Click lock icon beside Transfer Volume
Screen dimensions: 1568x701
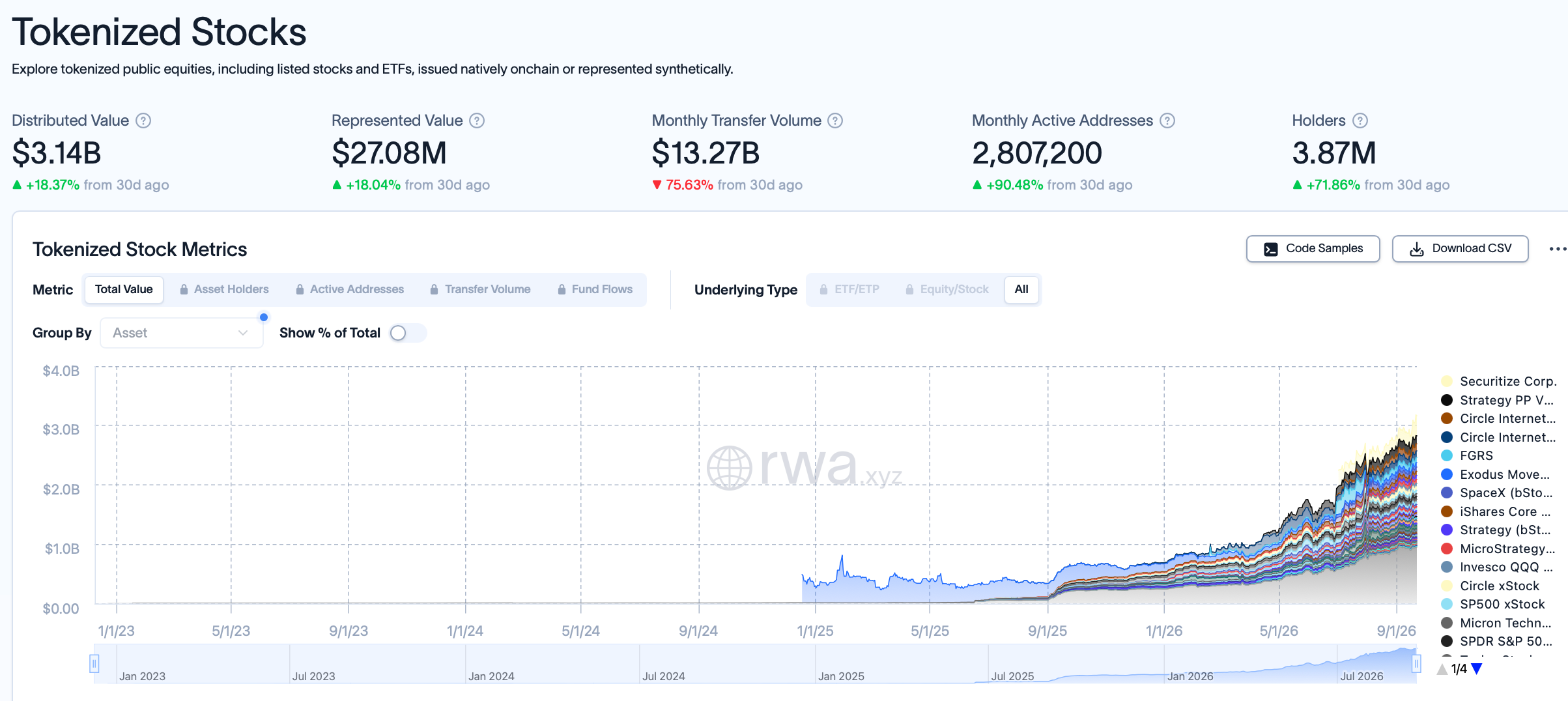[434, 289]
